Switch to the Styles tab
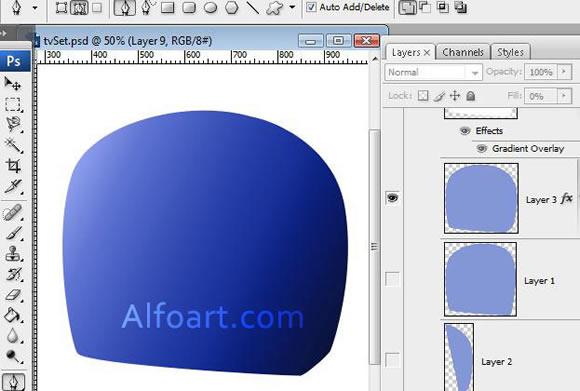Viewport: 580px width, 391px height. tap(510, 52)
